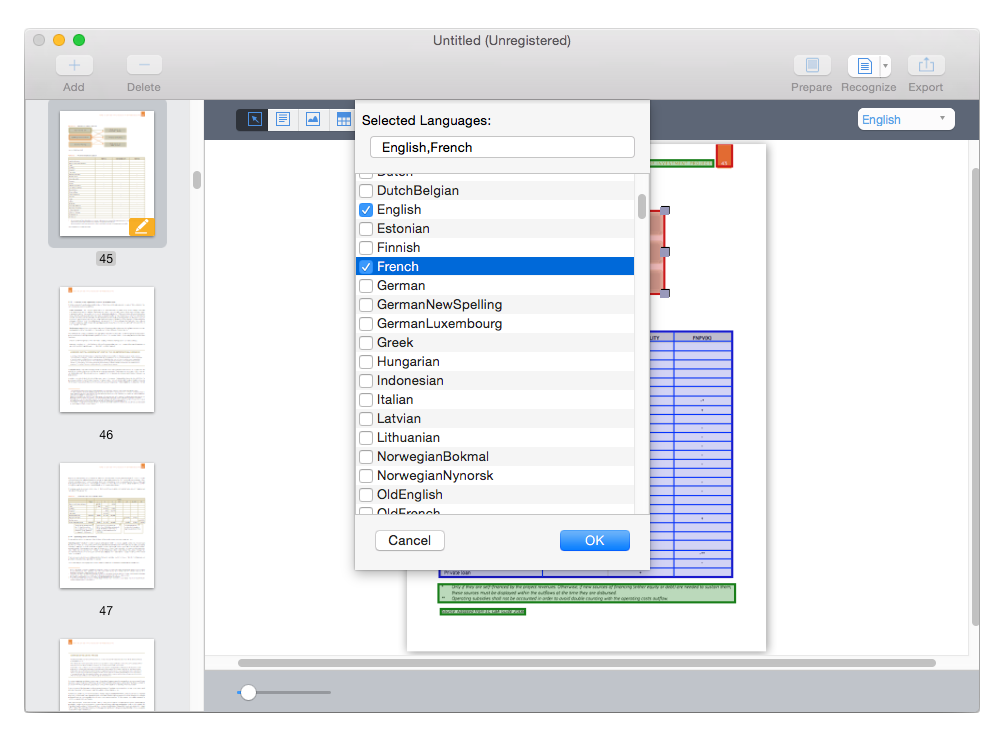Select the picture zone tool
This screenshot has width=1004, height=733.
click(x=313, y=119)
